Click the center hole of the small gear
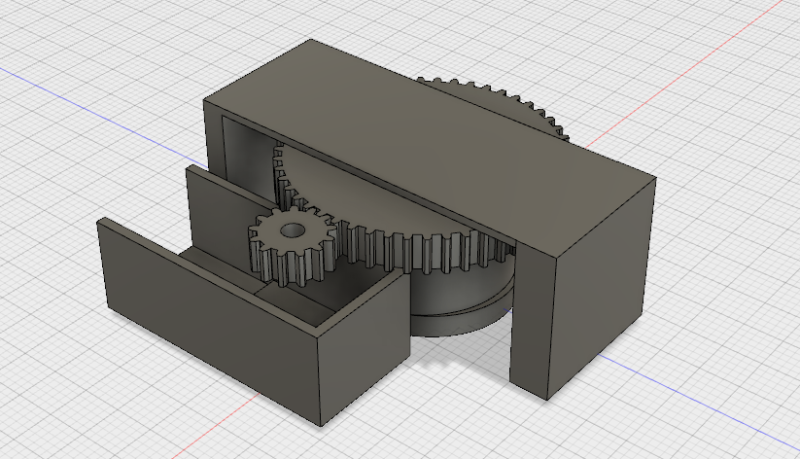 [x=290, y=230]
